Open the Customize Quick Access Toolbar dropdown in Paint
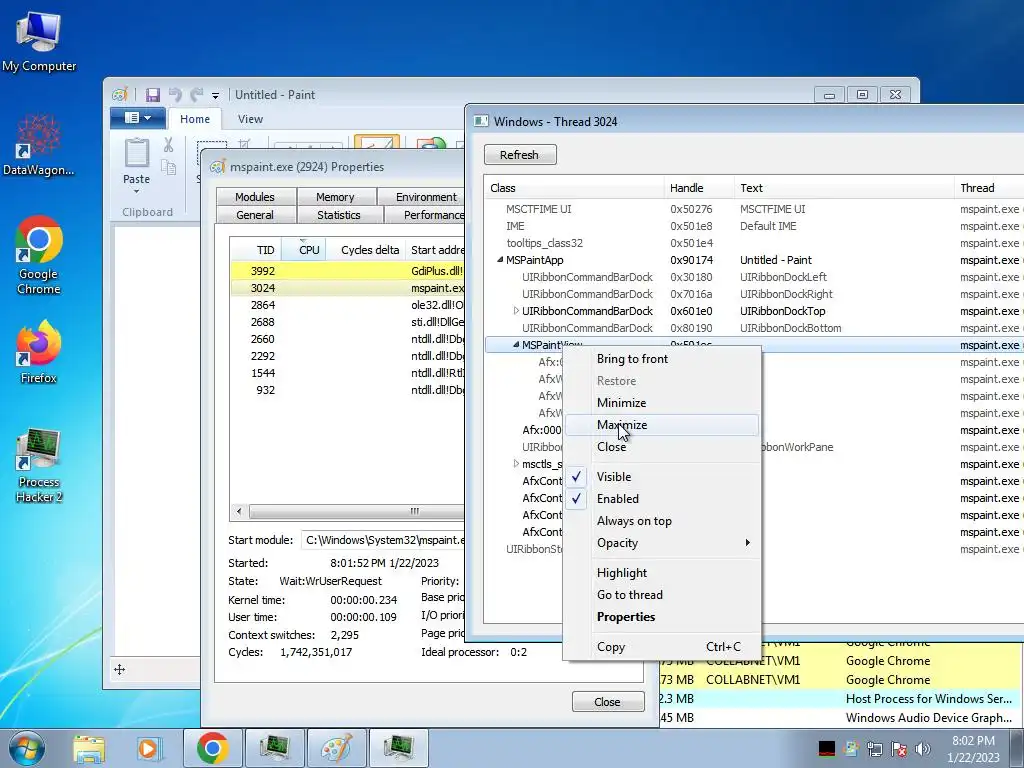 click(215, 95)
